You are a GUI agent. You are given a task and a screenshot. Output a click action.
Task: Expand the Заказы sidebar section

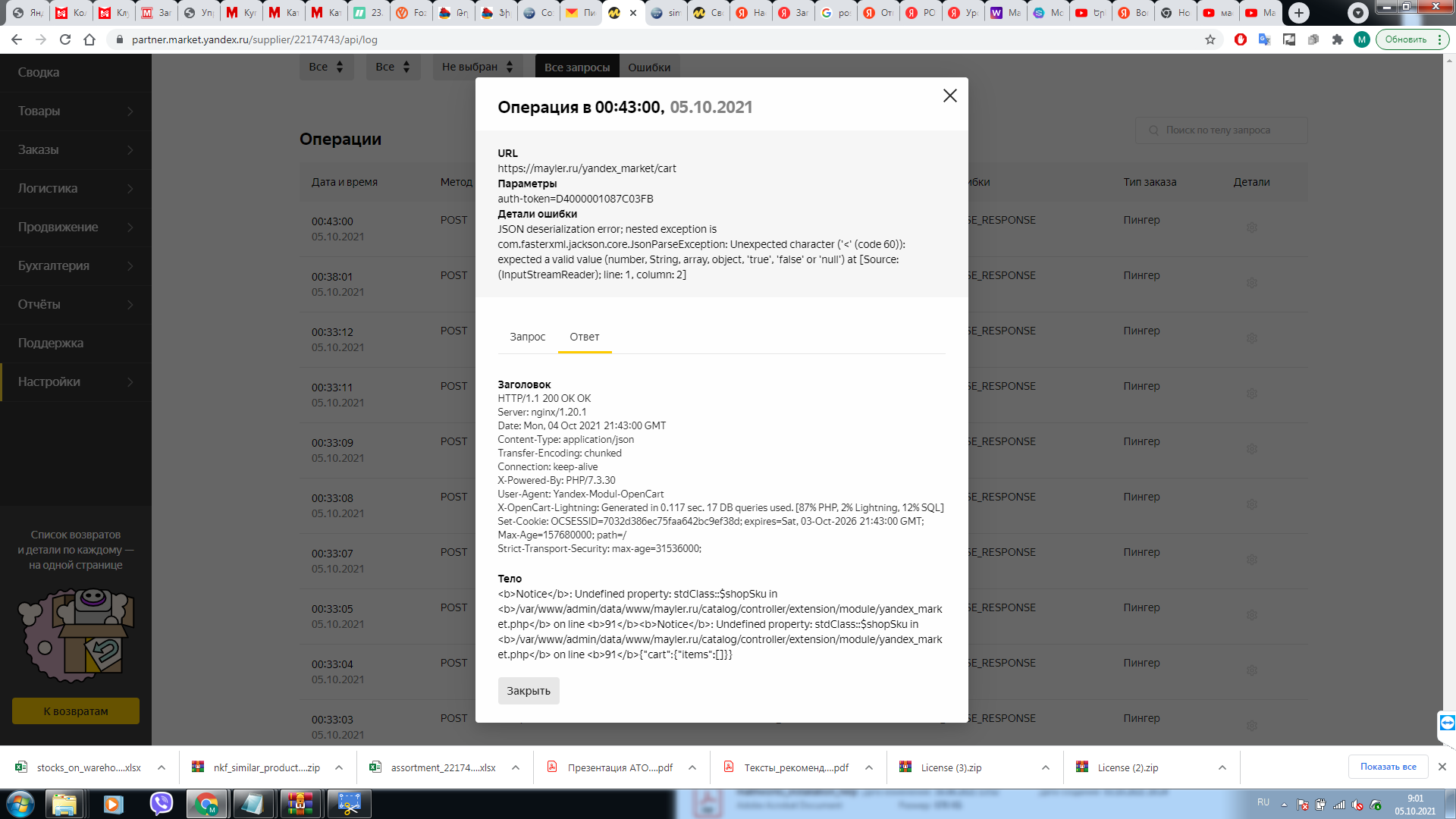76,150
